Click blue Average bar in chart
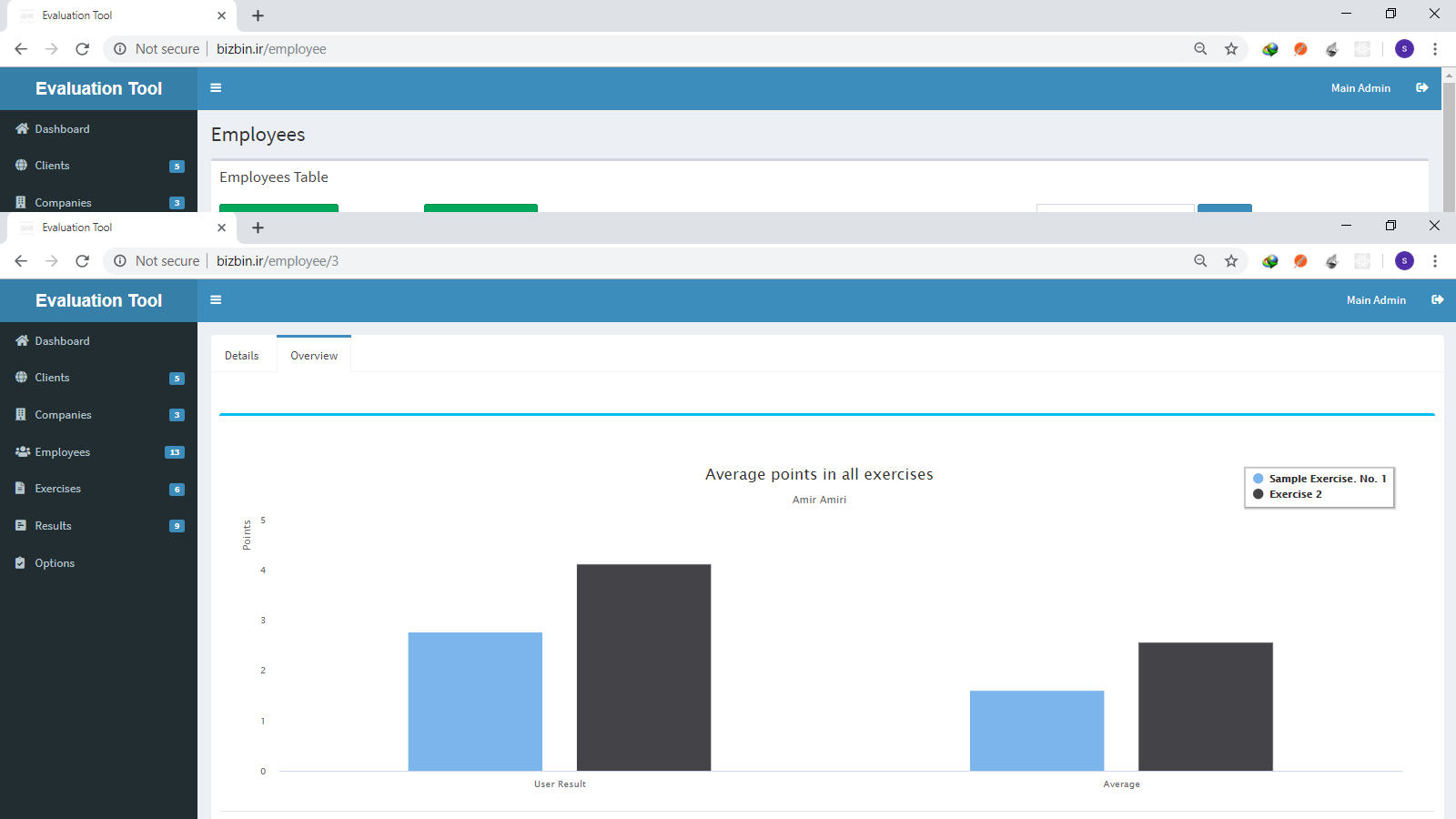The width and height of the screenshot is (1456, 819). point(1036,731)
